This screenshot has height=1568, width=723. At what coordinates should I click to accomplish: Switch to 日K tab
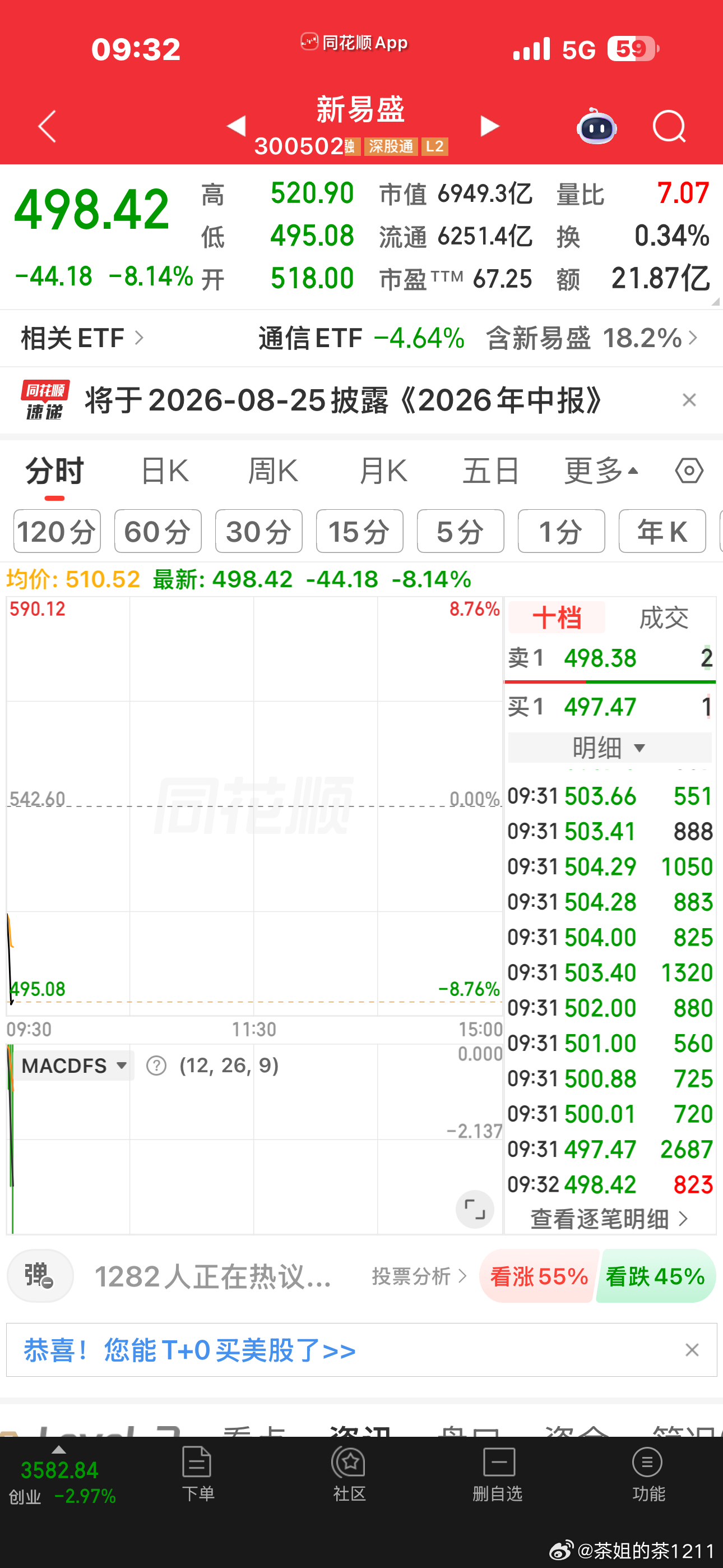[x=164, y=471]
